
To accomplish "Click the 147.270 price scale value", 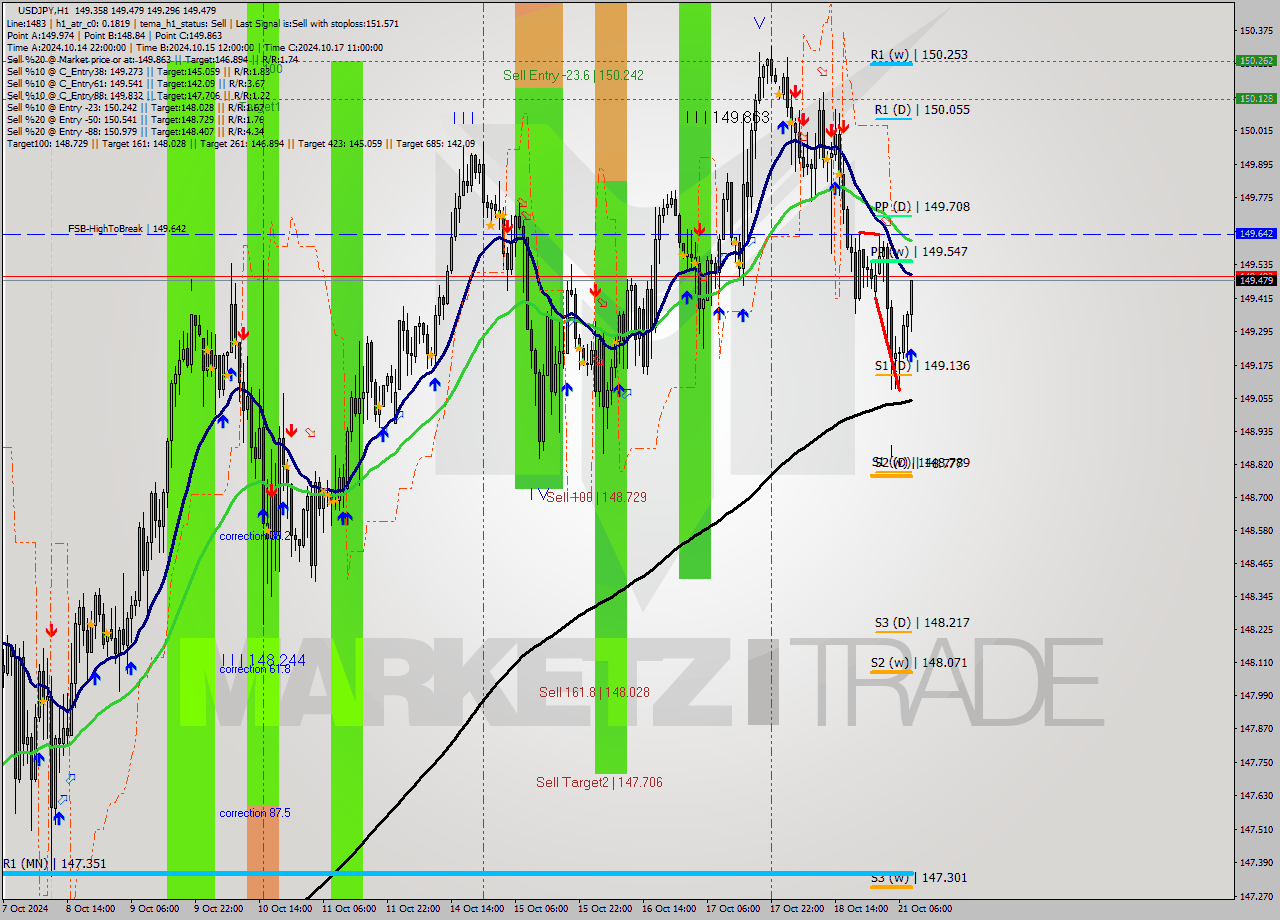I will [x=1256, y=897].
